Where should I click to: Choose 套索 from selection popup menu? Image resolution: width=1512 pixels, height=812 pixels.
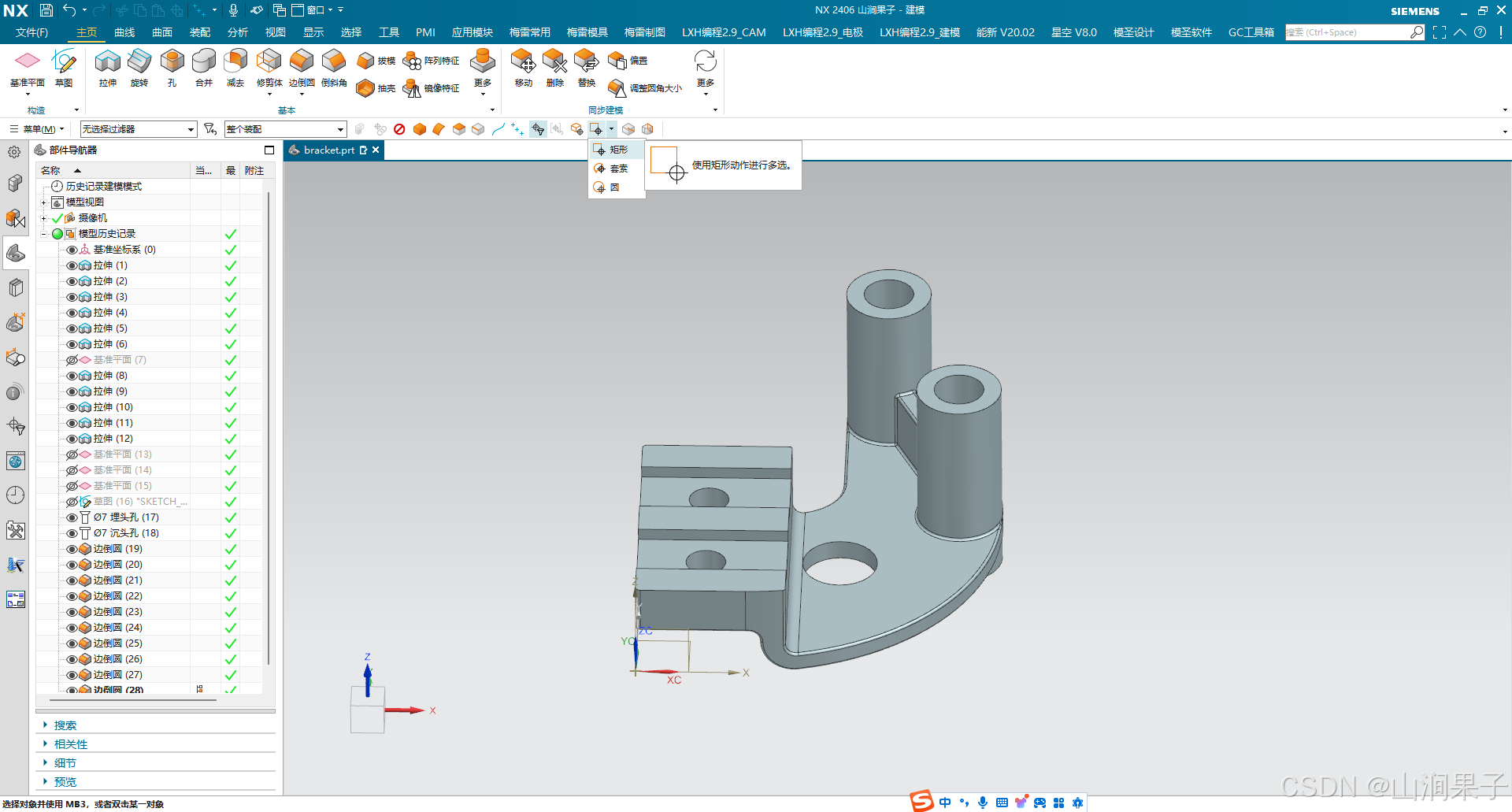pos(617,169)
